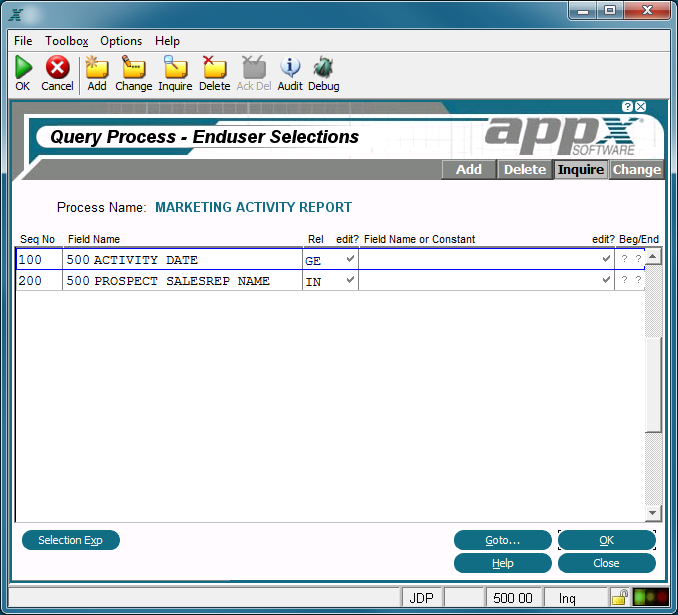Viewport: 678px width, 615px height.
Task: Toggle Rel edit checkmark for PROSPECT SALESREP NAME row
Action: point(350,279)
